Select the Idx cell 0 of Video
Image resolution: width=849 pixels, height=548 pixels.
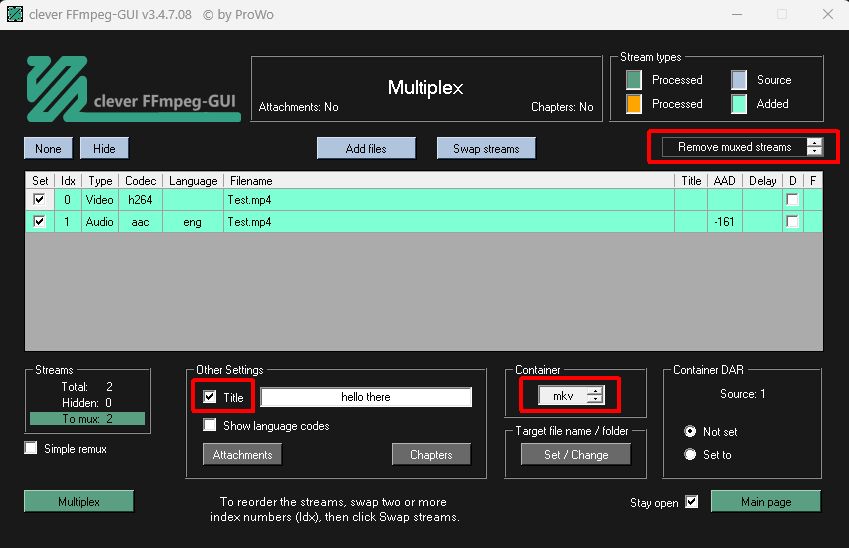(x=68, y=200)
